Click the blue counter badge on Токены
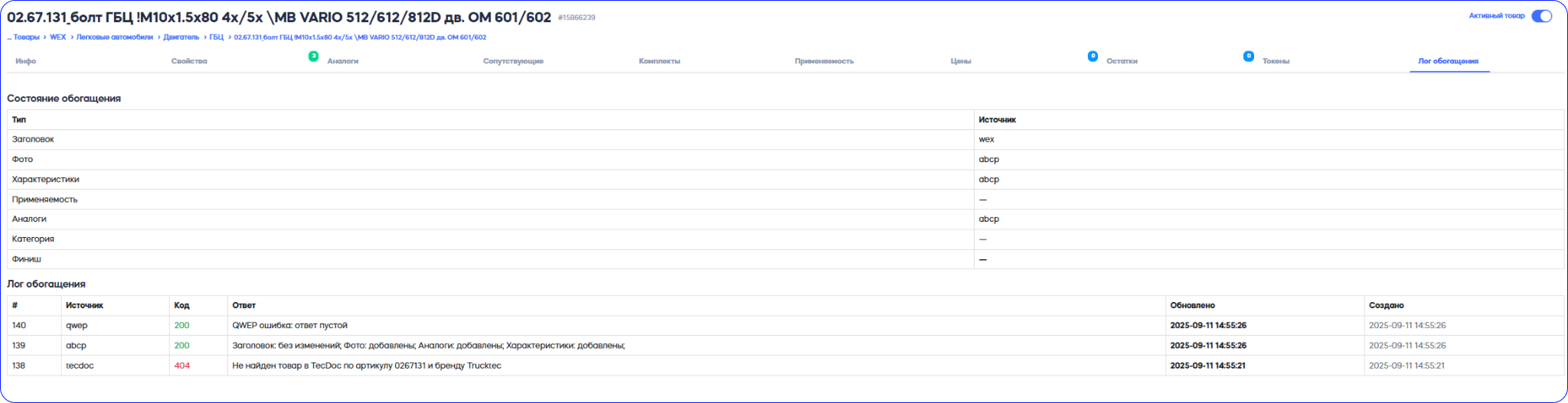The width and height of the screenshot is (1568, 403). tap(1248, 56)
